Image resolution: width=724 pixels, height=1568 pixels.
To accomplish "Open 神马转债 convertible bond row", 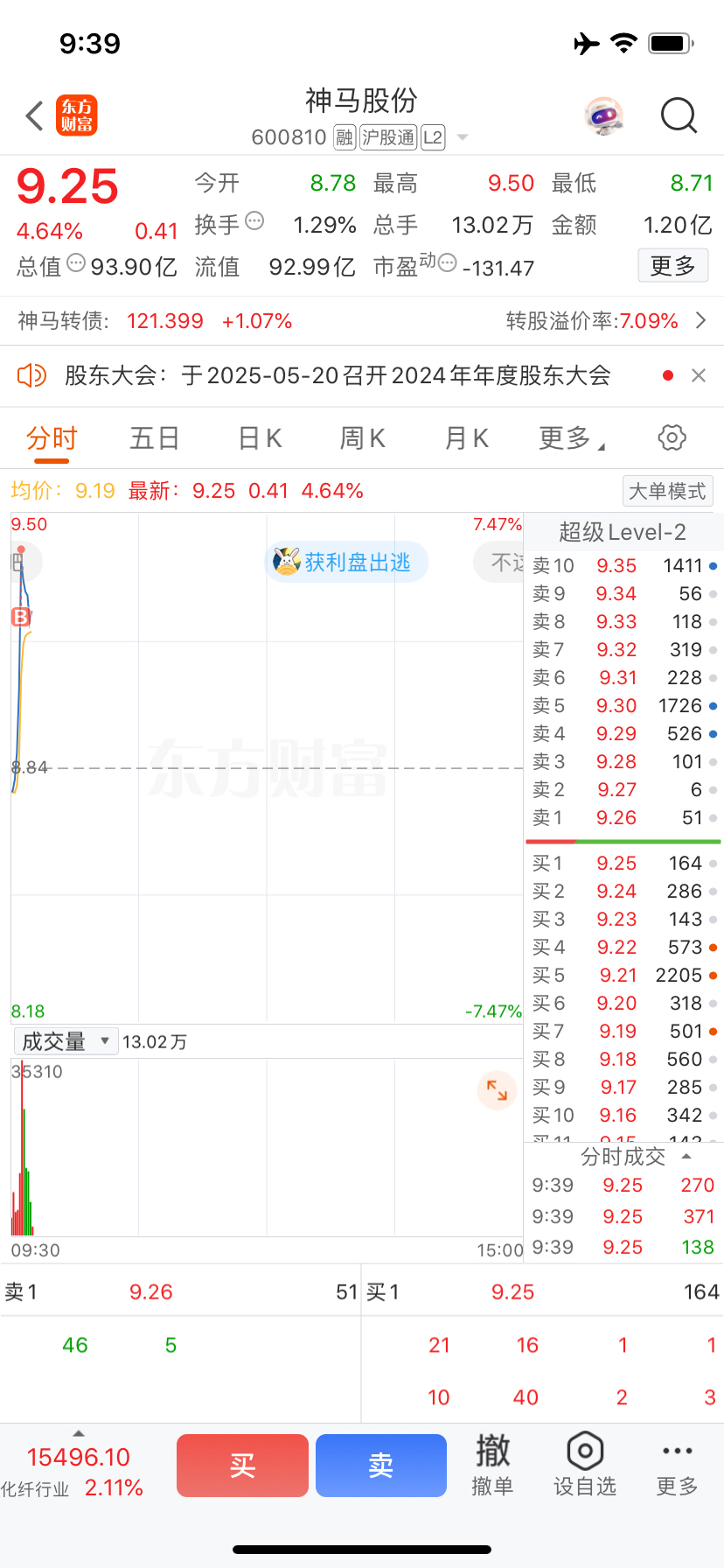I will point(362,321).
